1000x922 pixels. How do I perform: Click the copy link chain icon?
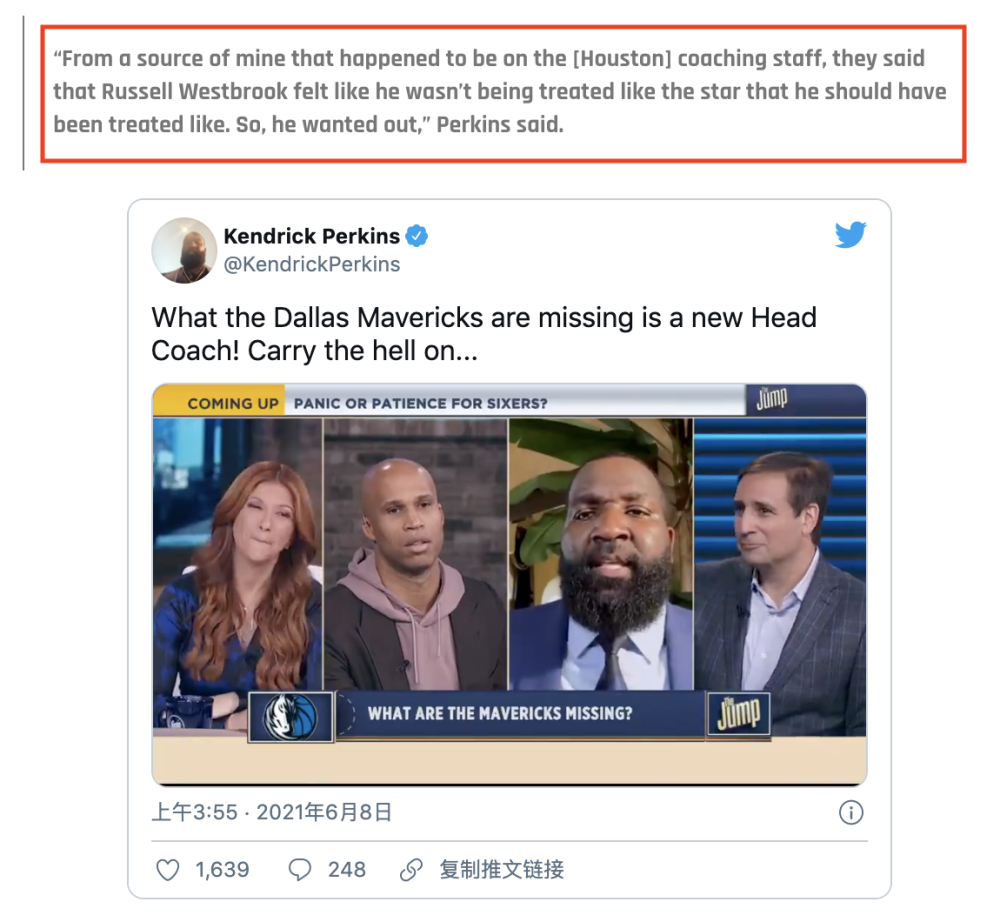pos(411,870)
